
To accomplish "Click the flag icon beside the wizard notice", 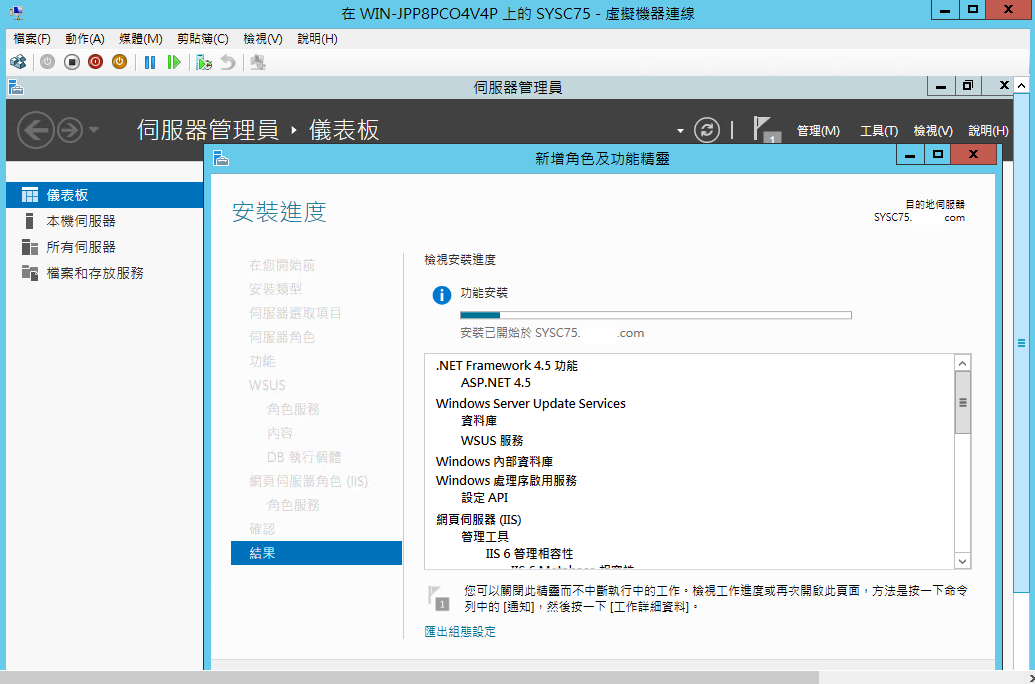I will click(439, 598).
